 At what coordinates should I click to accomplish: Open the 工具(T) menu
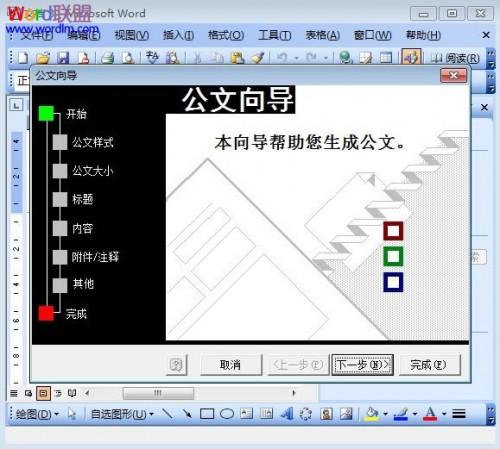[x=275, y=35]
